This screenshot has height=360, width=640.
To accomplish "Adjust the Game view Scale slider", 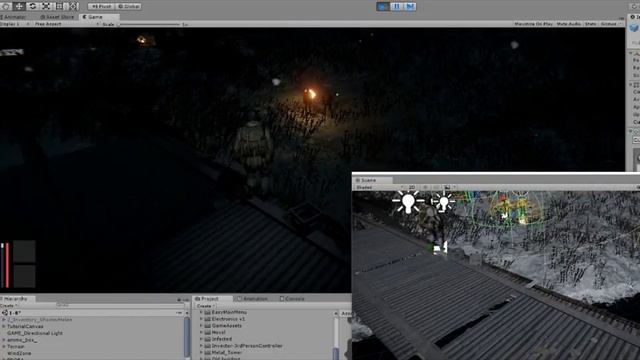I will coord(149,24).
